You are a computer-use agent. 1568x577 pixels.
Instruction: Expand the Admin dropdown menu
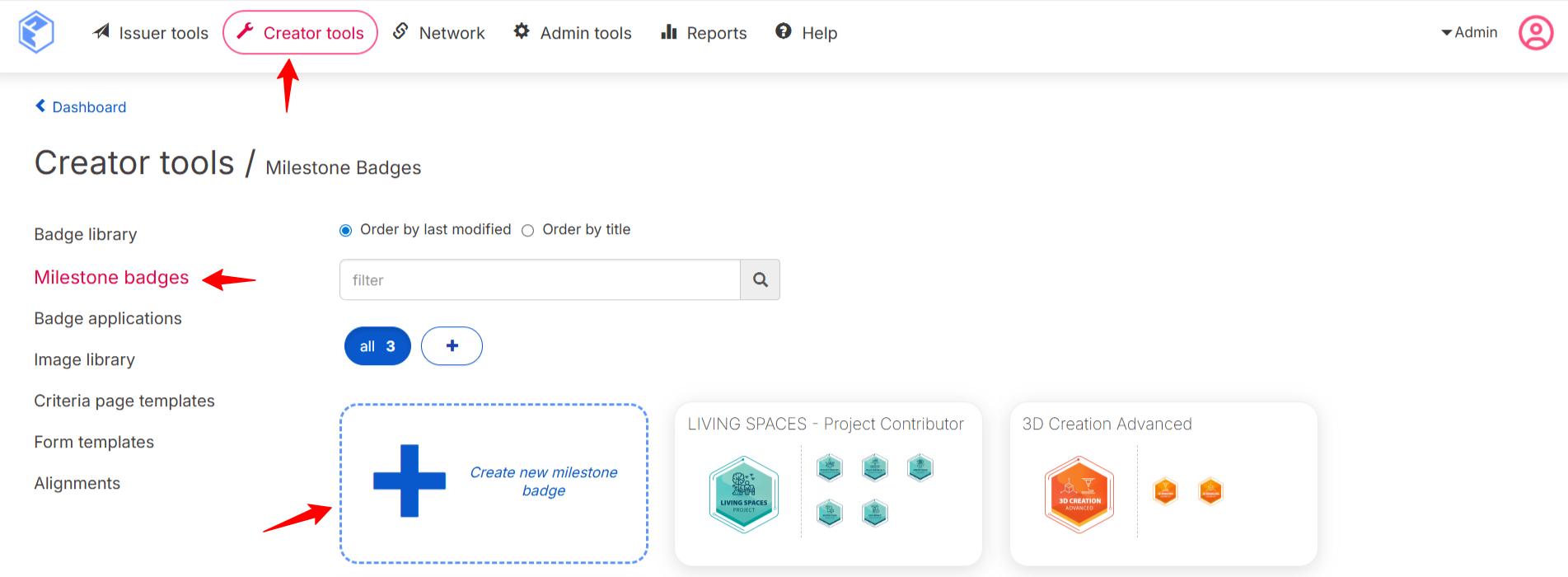(x=1469, y=32)
